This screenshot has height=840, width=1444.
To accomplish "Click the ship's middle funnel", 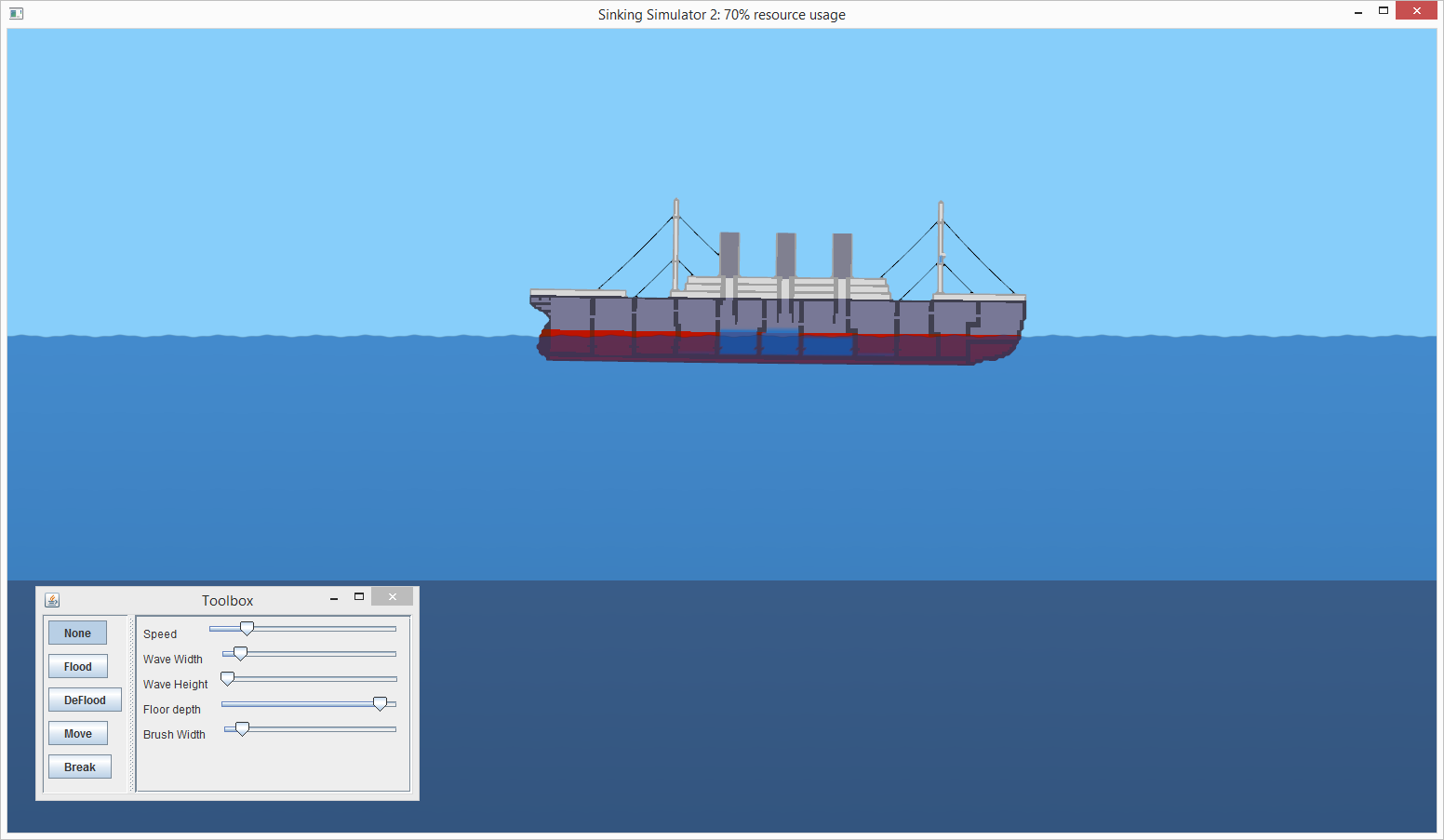I will [x=786, y=255].
